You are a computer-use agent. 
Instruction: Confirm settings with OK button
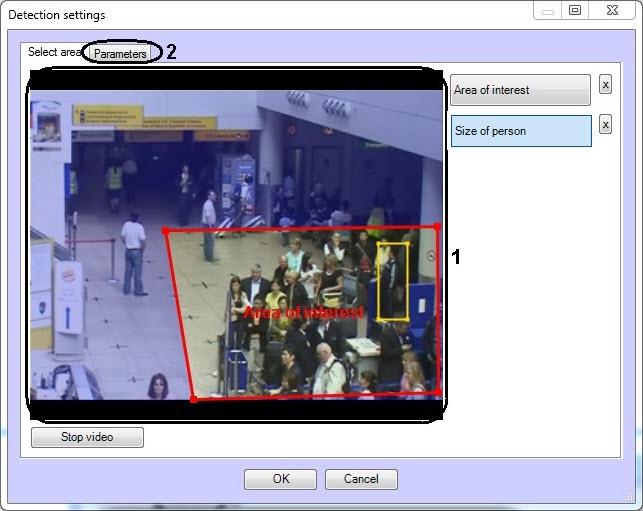point(280,479)
